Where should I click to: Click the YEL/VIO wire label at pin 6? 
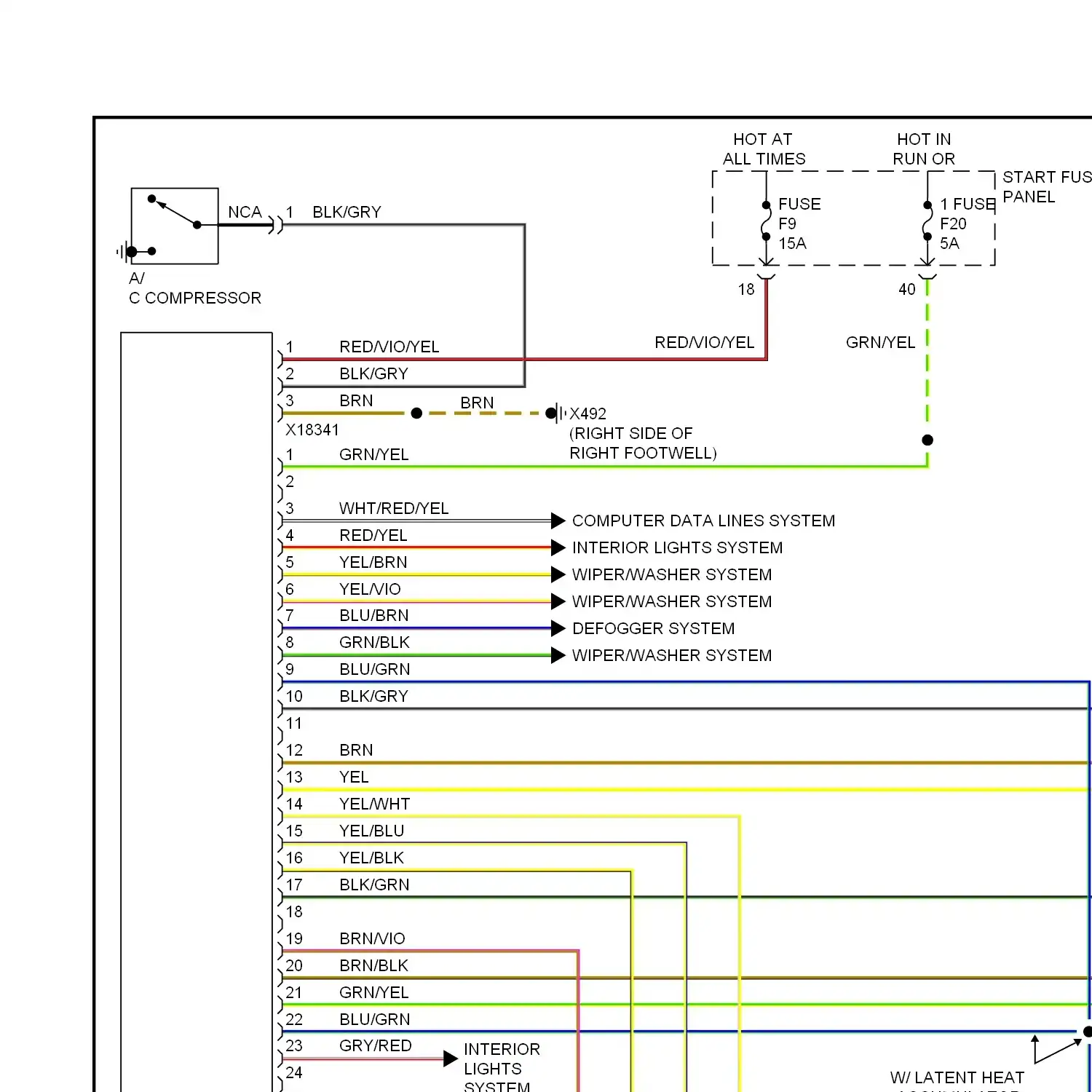click(370, 589)
